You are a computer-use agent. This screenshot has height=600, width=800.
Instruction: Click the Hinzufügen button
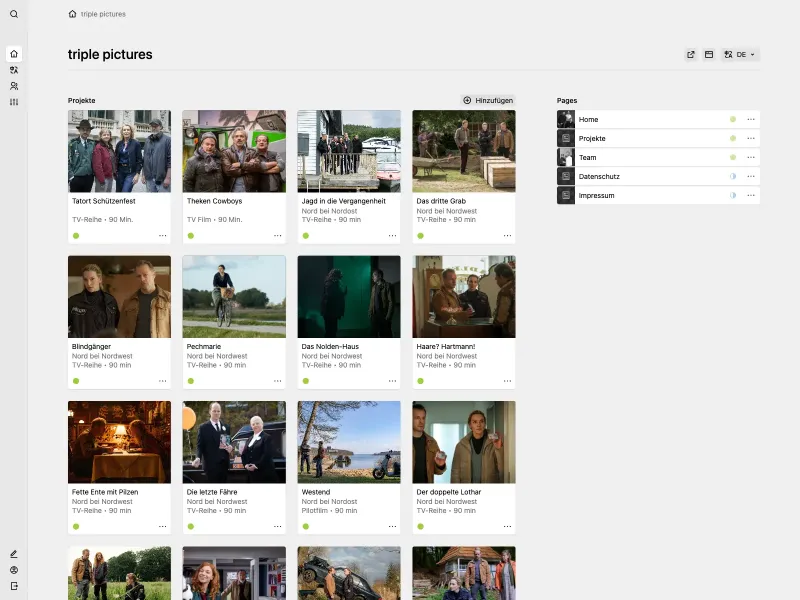coord(488,101)
